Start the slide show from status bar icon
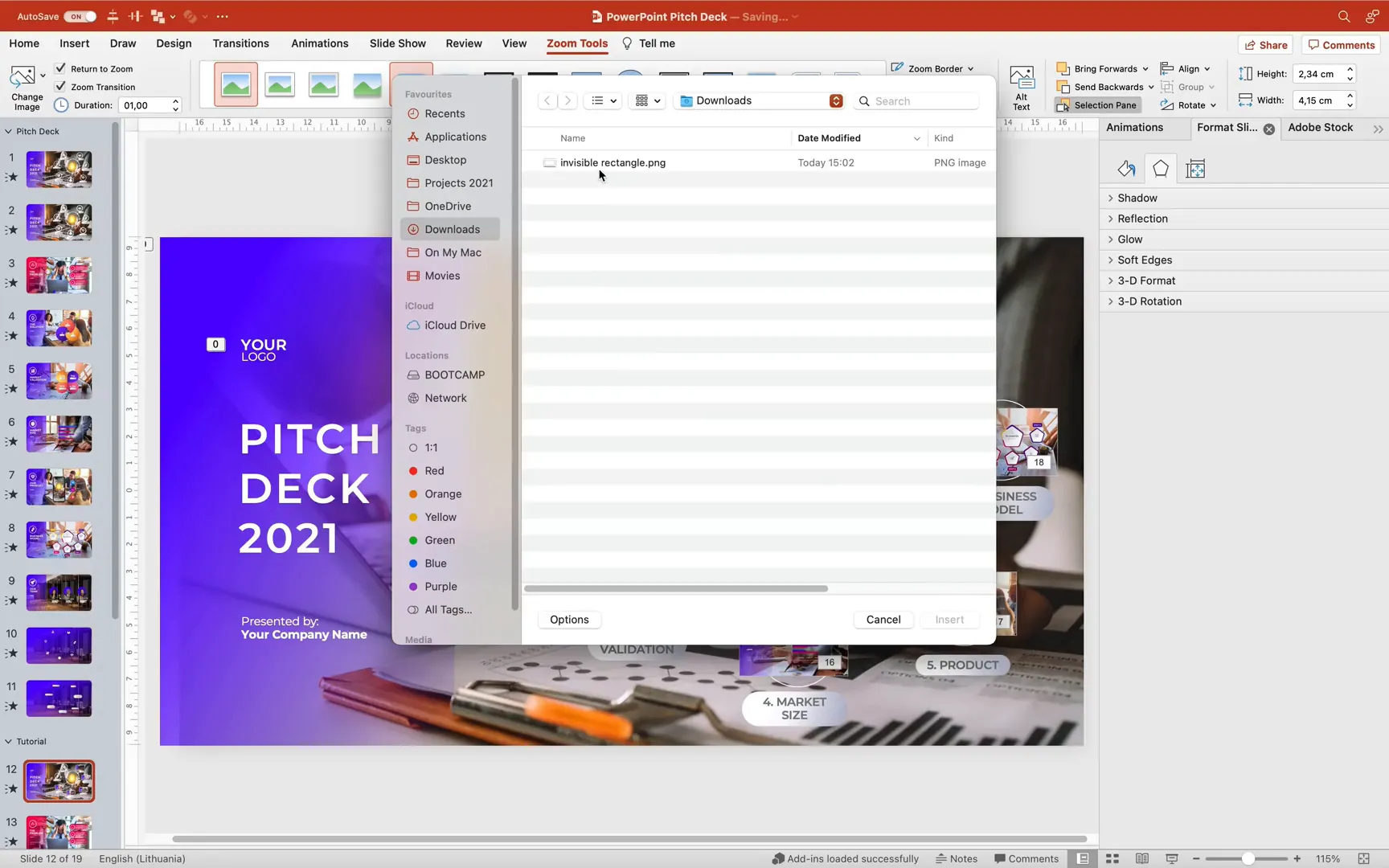The image size is (1389, 868). (x=1171, y=858)
